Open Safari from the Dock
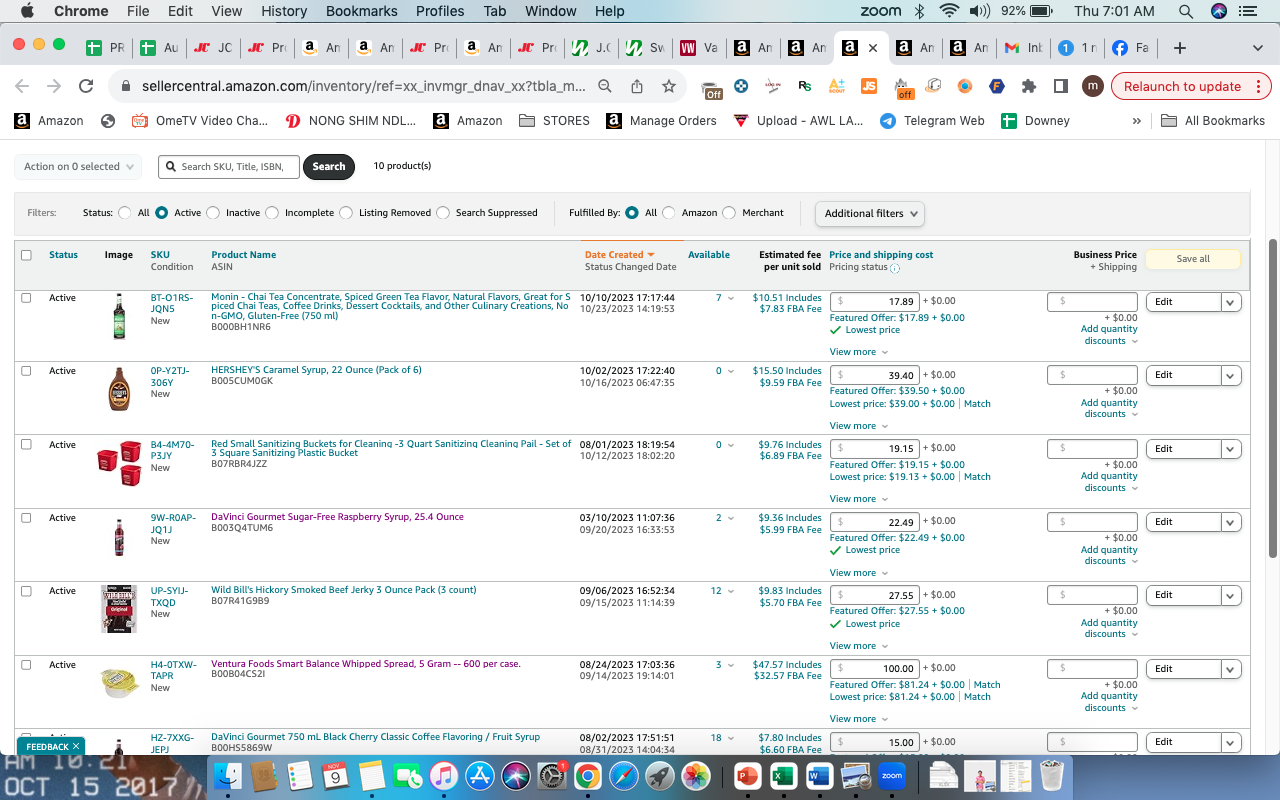Viewport: 1280px width, 800px height. 624,775
